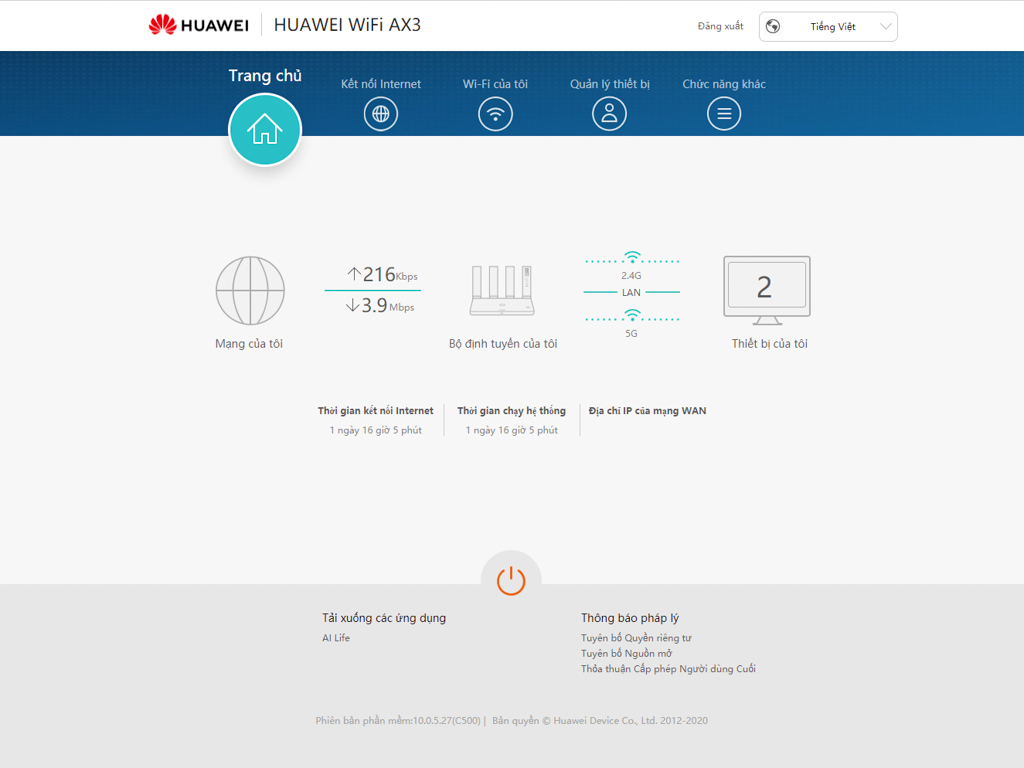1024x768 pixels.
Task: Open the Wi-Fi của tôi wireless icon
Action: pos(495,114)
